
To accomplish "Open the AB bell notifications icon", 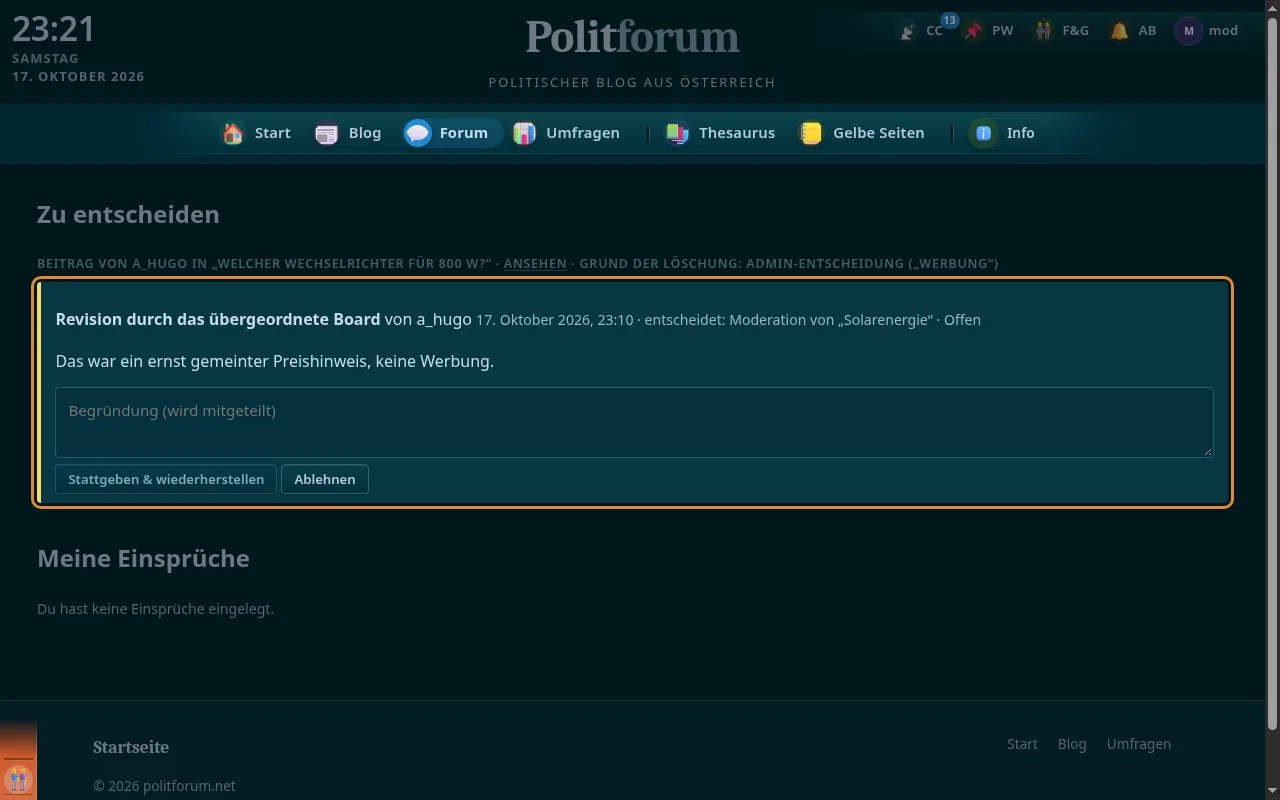I will (x=1119, y=31).
